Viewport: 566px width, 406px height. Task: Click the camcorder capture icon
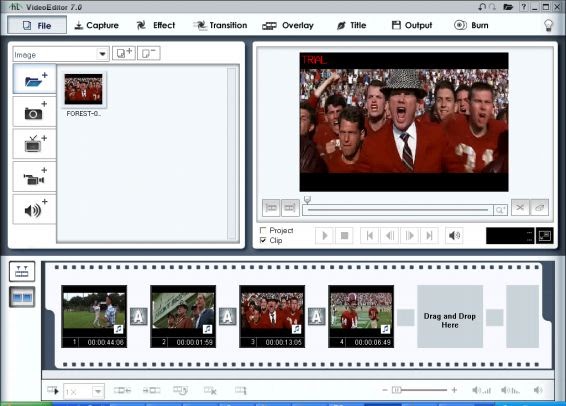[x=35, y=176]
